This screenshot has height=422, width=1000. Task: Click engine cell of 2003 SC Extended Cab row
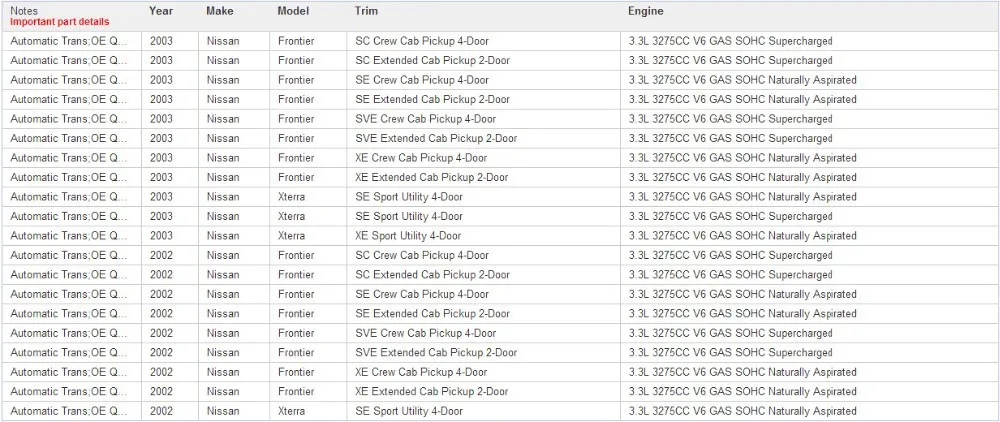(x=809, y=61)
